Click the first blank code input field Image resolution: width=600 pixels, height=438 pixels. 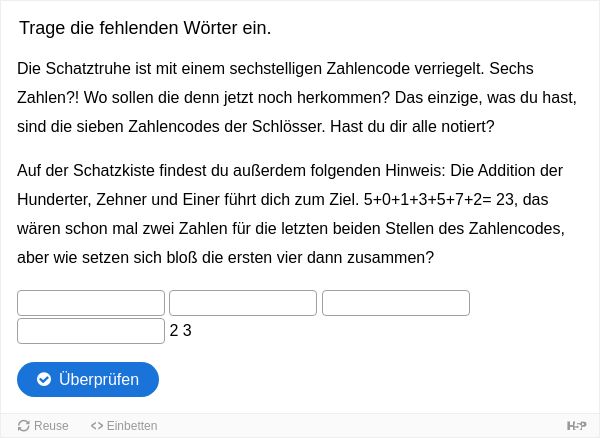[x=91, y=303]
